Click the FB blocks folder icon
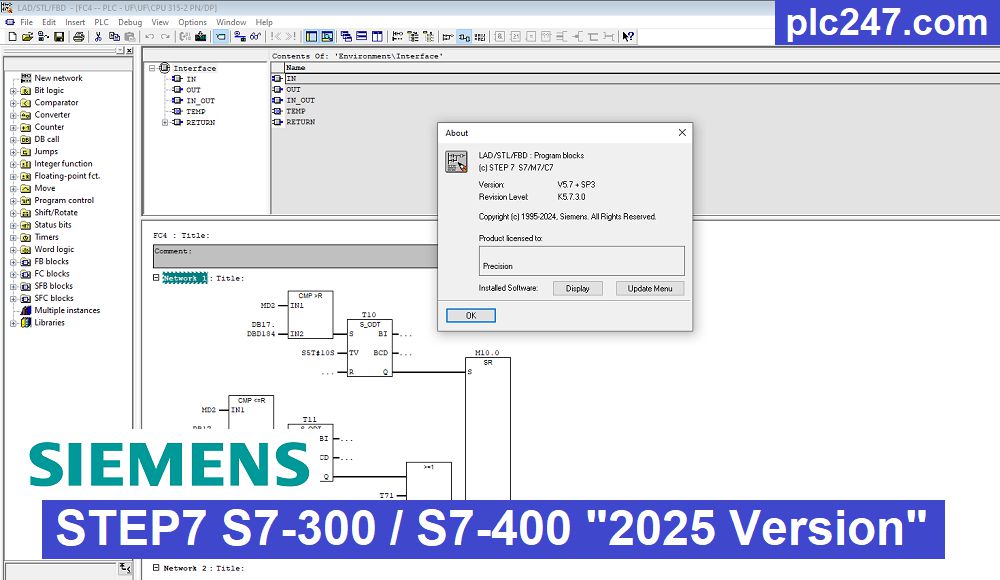Image resolution: width=1000 pixels, height=580 pixels. pos(26,262)
